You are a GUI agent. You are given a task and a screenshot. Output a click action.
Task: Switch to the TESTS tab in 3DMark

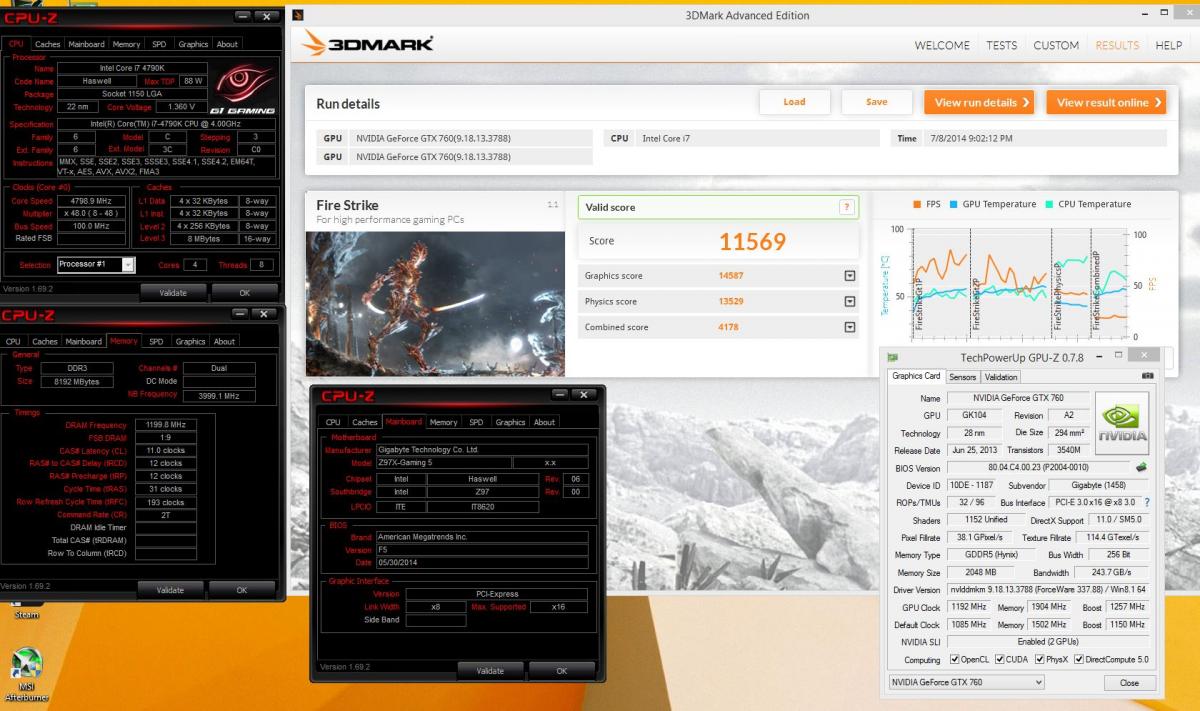[x=1002, y=45]
